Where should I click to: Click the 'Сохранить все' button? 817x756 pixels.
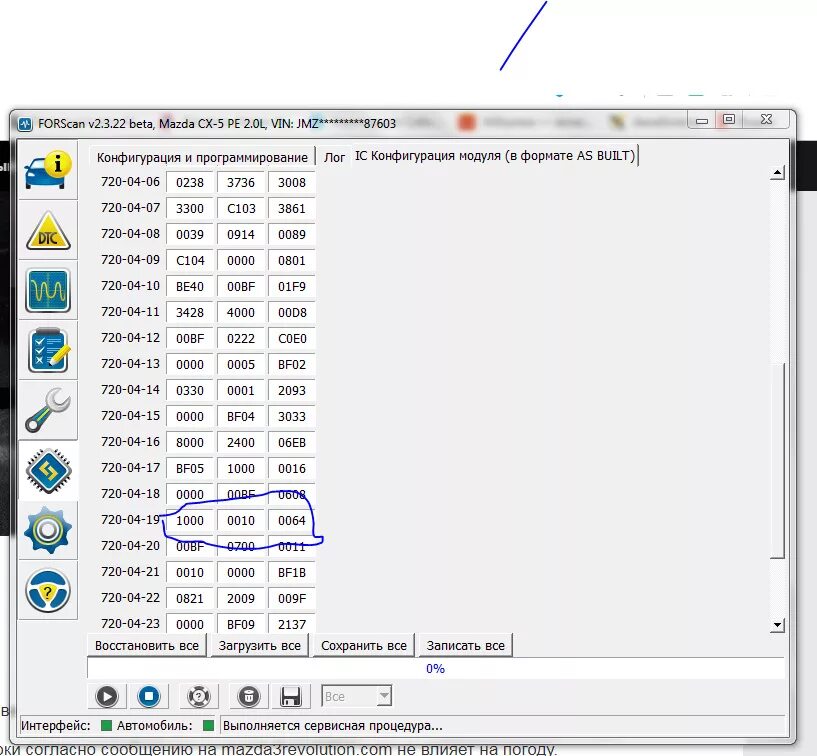[364, 646]
